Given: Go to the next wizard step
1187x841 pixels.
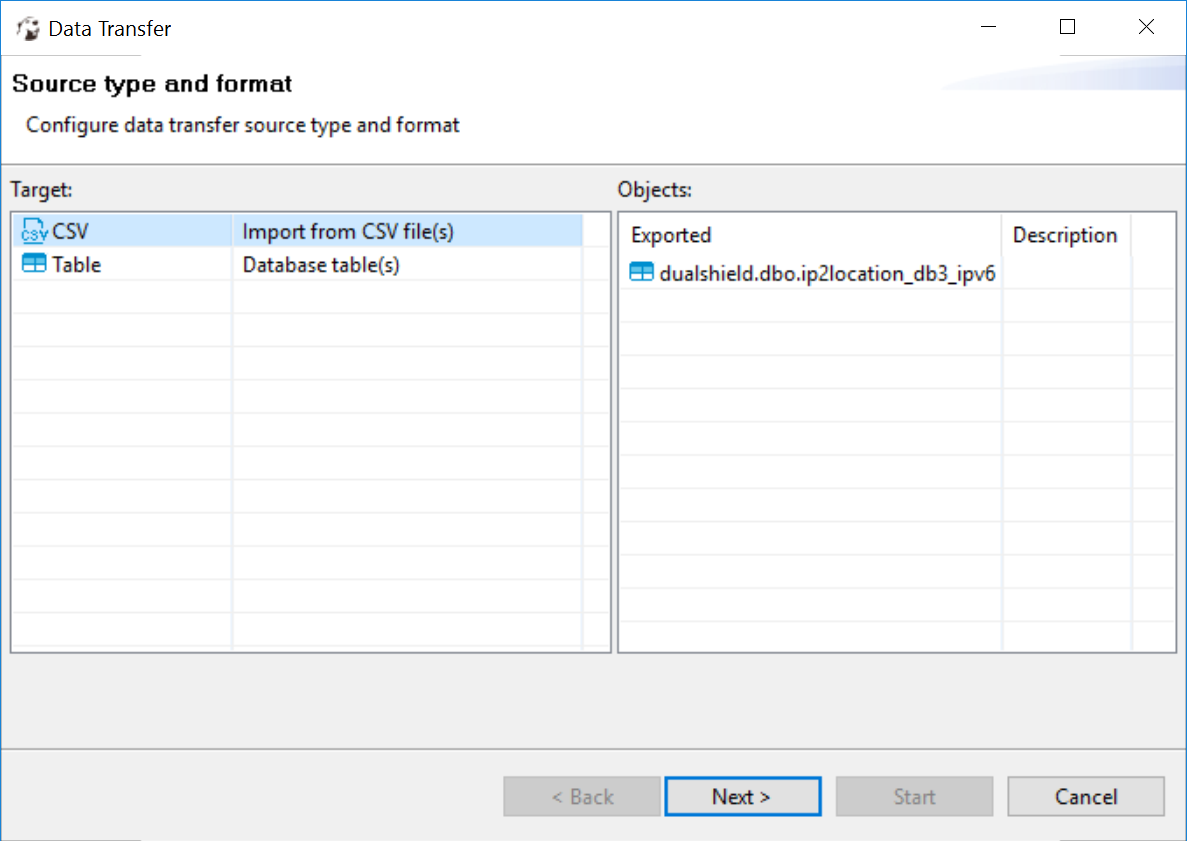Looking at the screenshot, I should click(x=743, y=796).
